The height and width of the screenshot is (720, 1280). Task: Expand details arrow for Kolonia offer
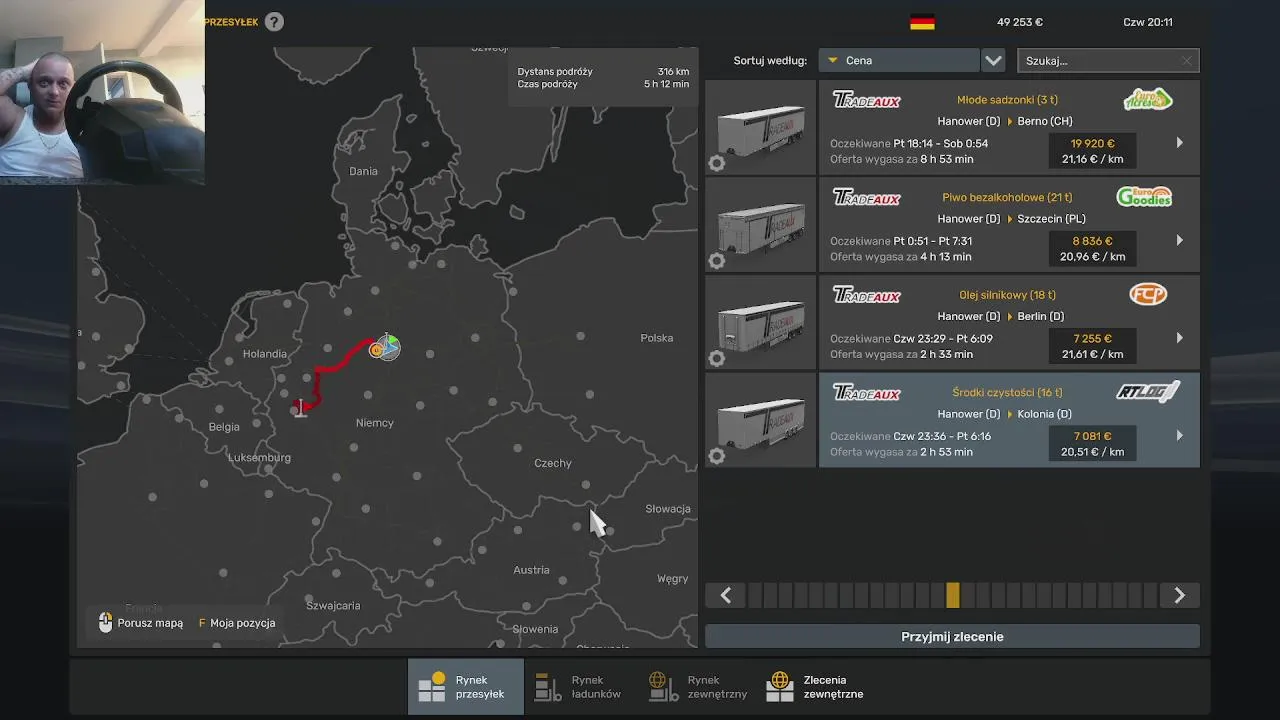(x=1179, y=435)
